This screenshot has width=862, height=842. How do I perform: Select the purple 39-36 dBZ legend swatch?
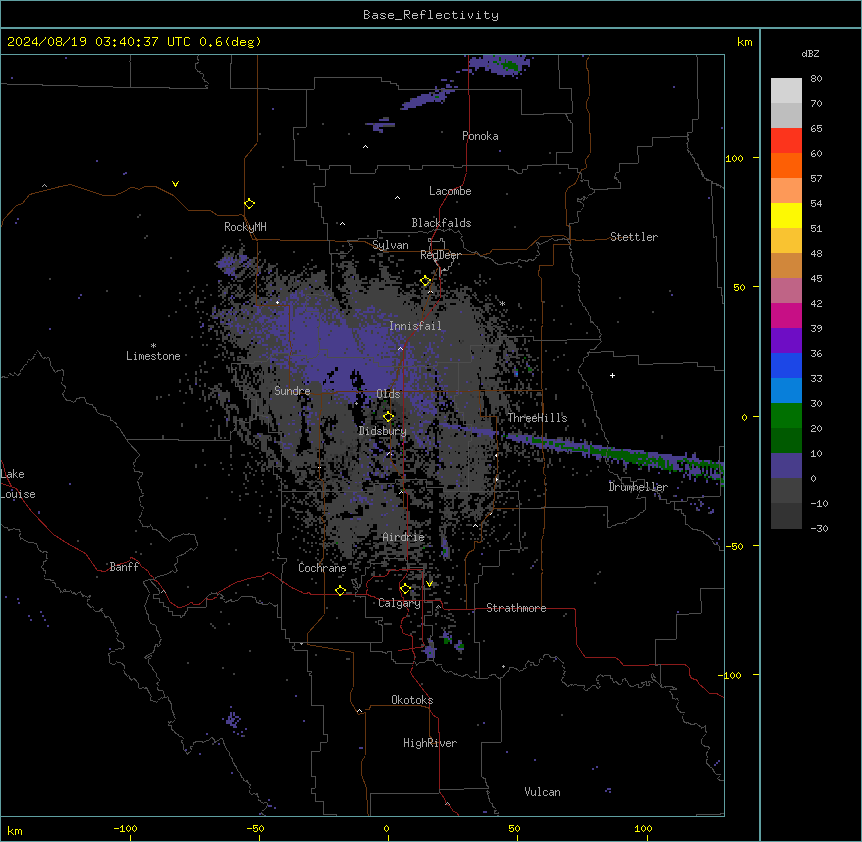pyautogui.click(x=786, y=341)
